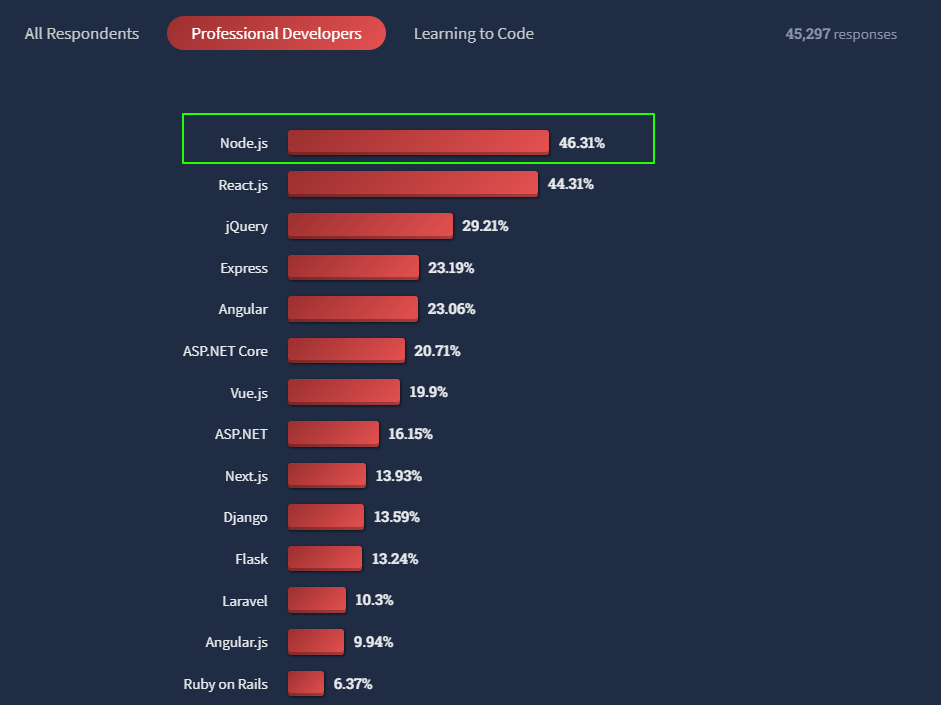Click the highlighted Node.js row
The height and width of the screenshot is (705, 941).
click(x=417, y=139)
